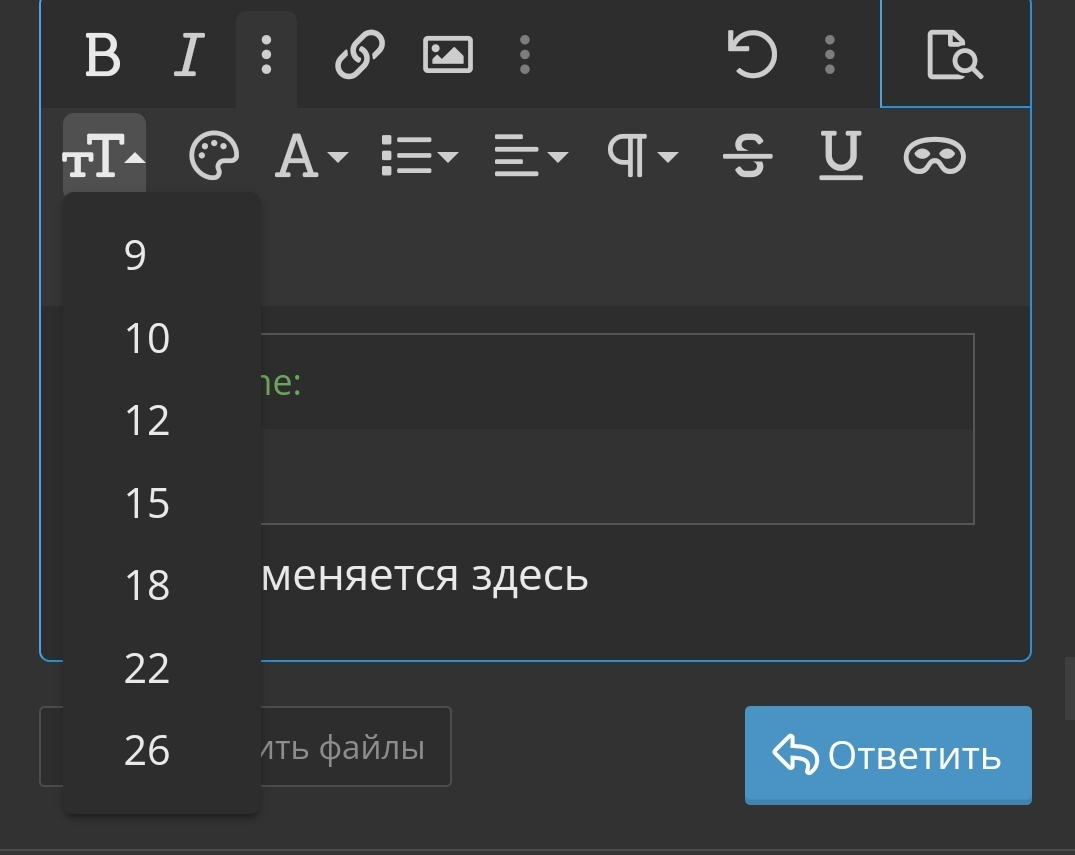1075x855 pixels.
Task: Click the Ответить reply button
Action: point(888,755)
